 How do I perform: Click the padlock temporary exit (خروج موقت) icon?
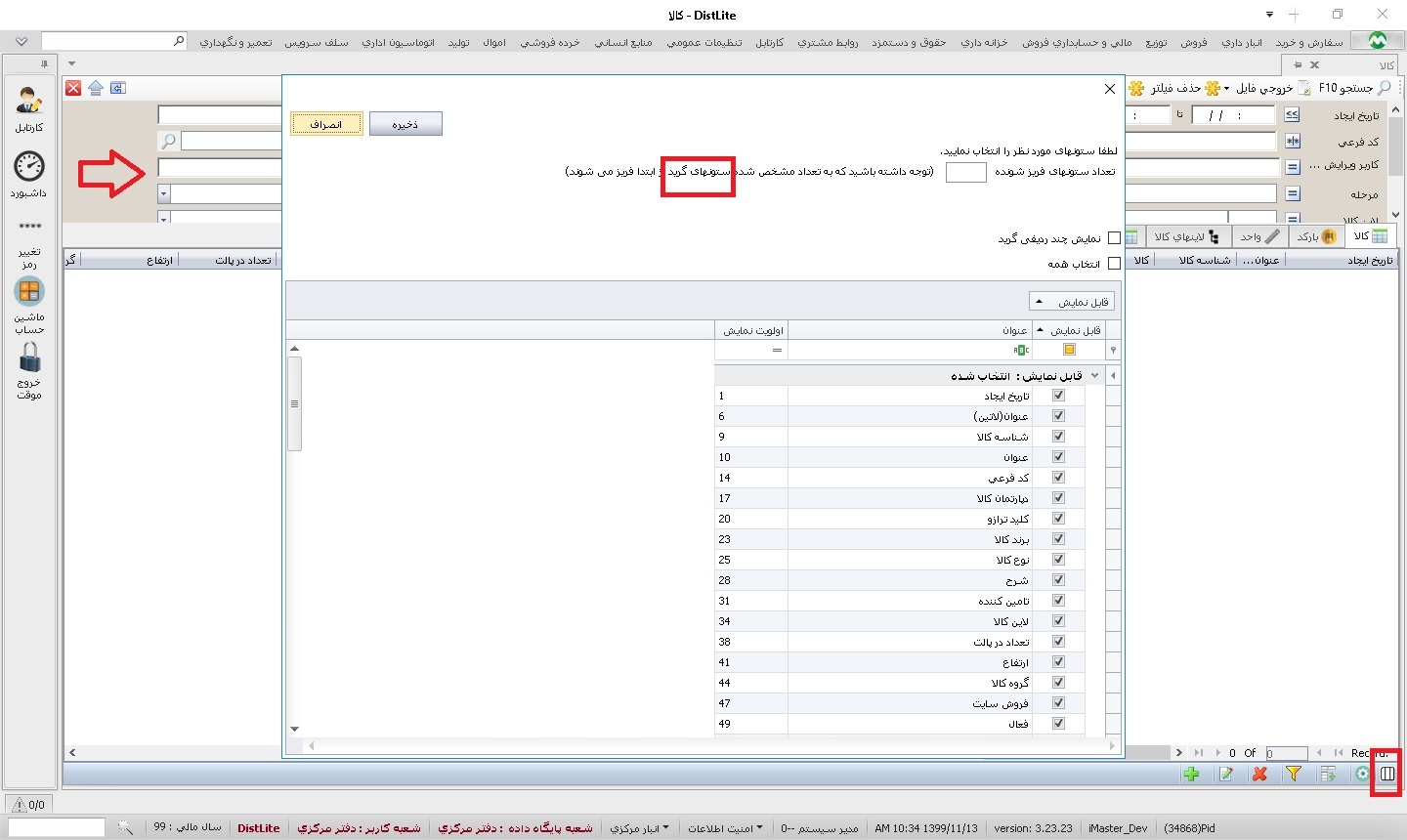[29, 357]
